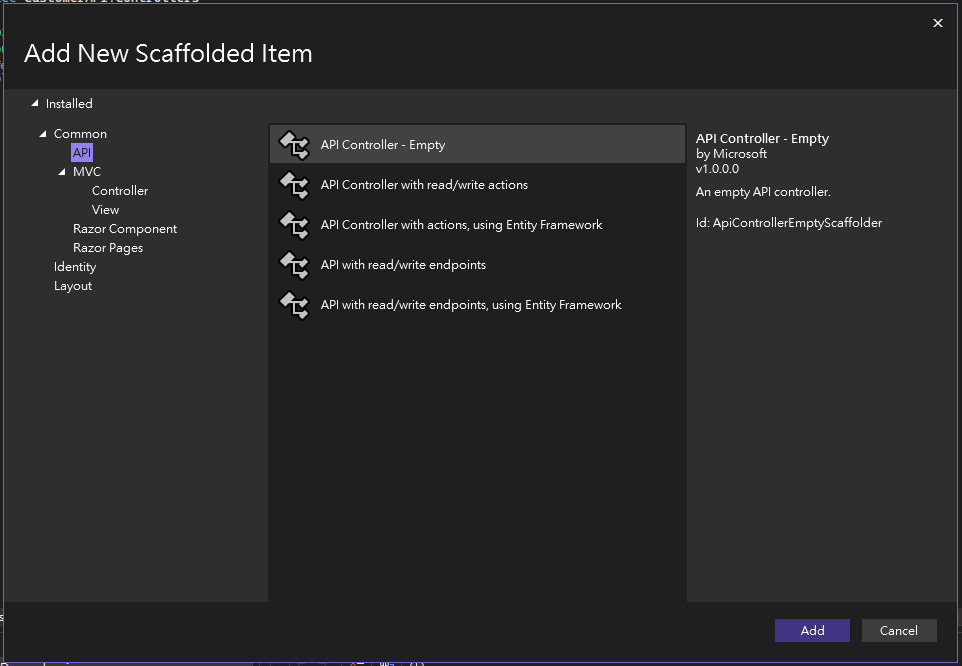Click icon for API endpoints using Entity Framework

click(294, 305)
